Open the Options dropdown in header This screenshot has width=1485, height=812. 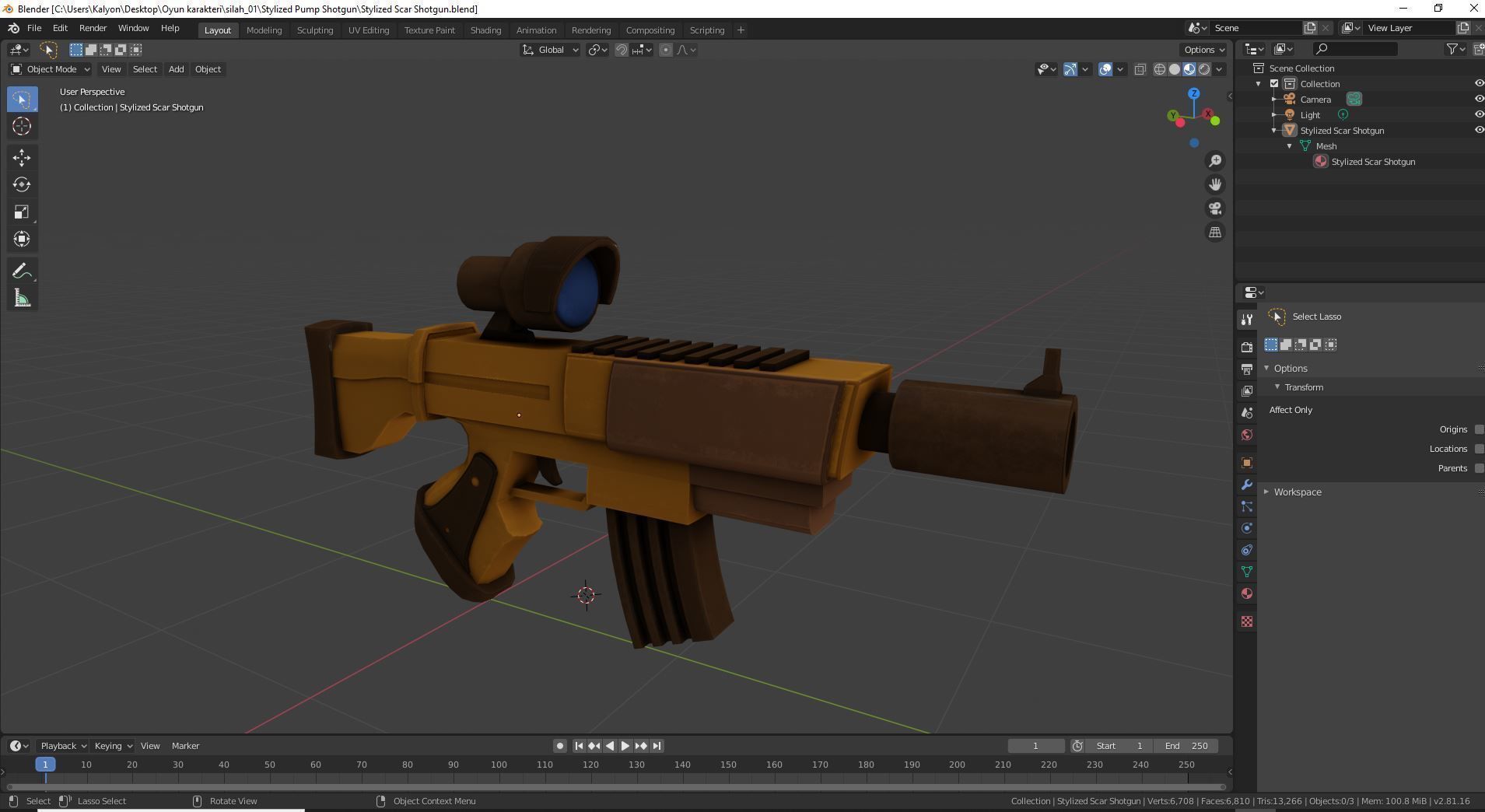[x=1204, y=50]
